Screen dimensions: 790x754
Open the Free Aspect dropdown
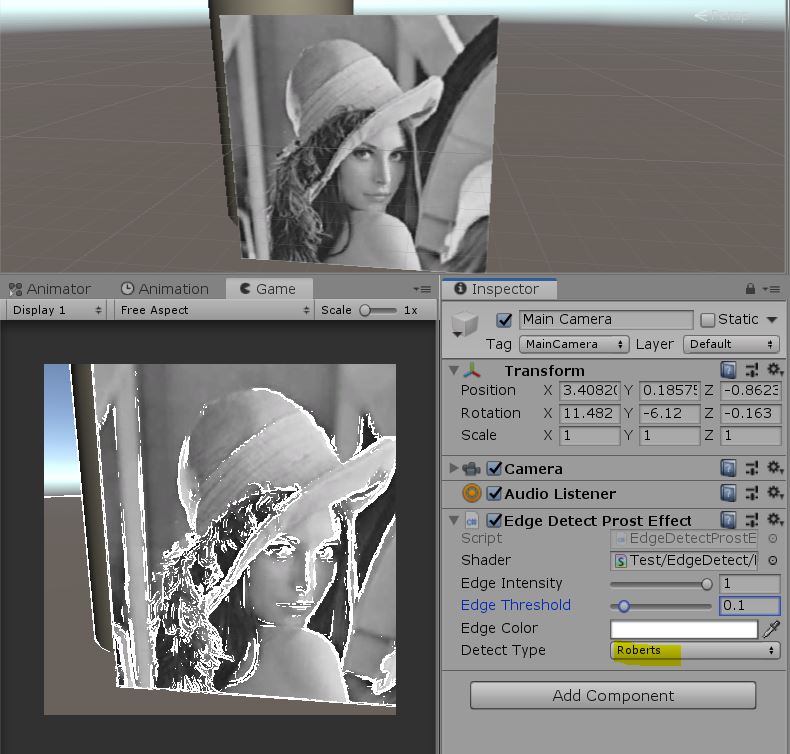214,310
